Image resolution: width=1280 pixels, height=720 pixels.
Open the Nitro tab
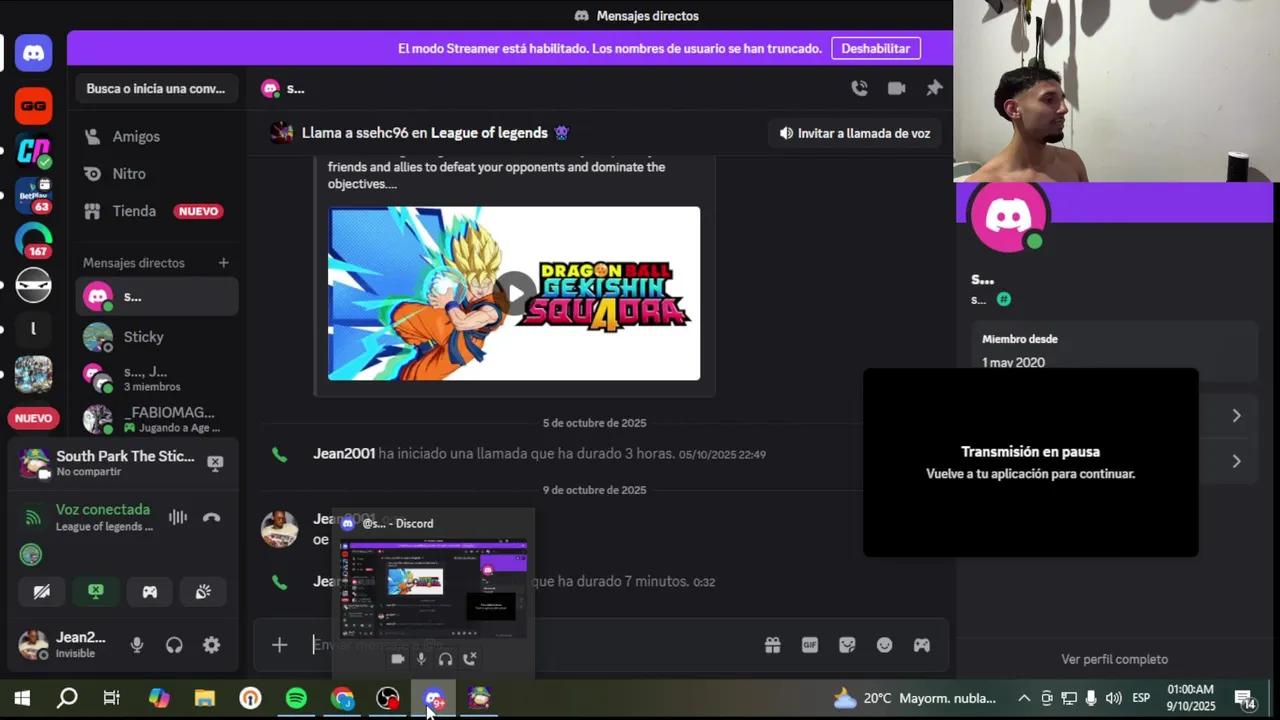pyautogui.click(x=157, y=174)
